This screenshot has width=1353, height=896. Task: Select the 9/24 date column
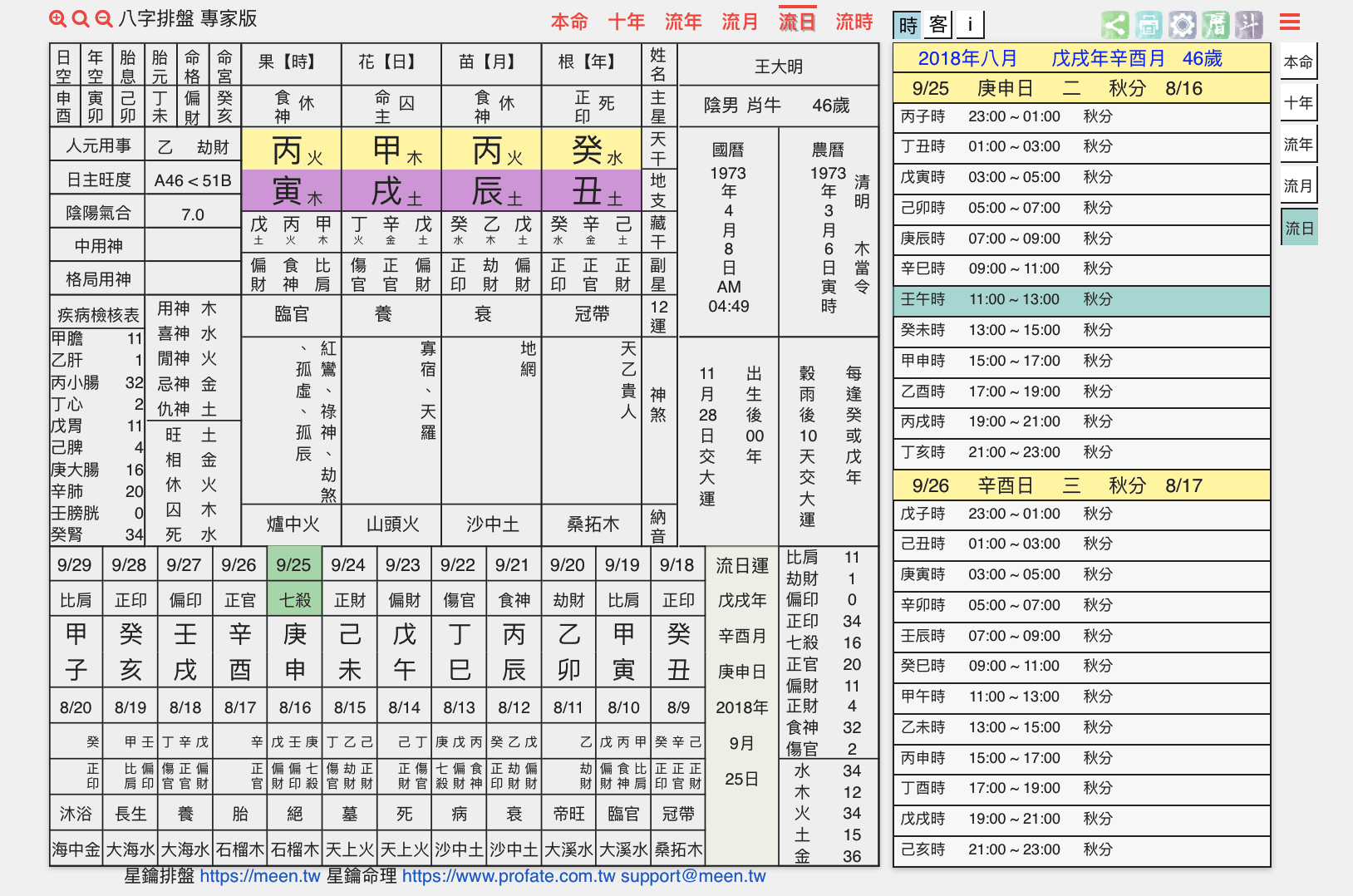(x=349, y=565)
